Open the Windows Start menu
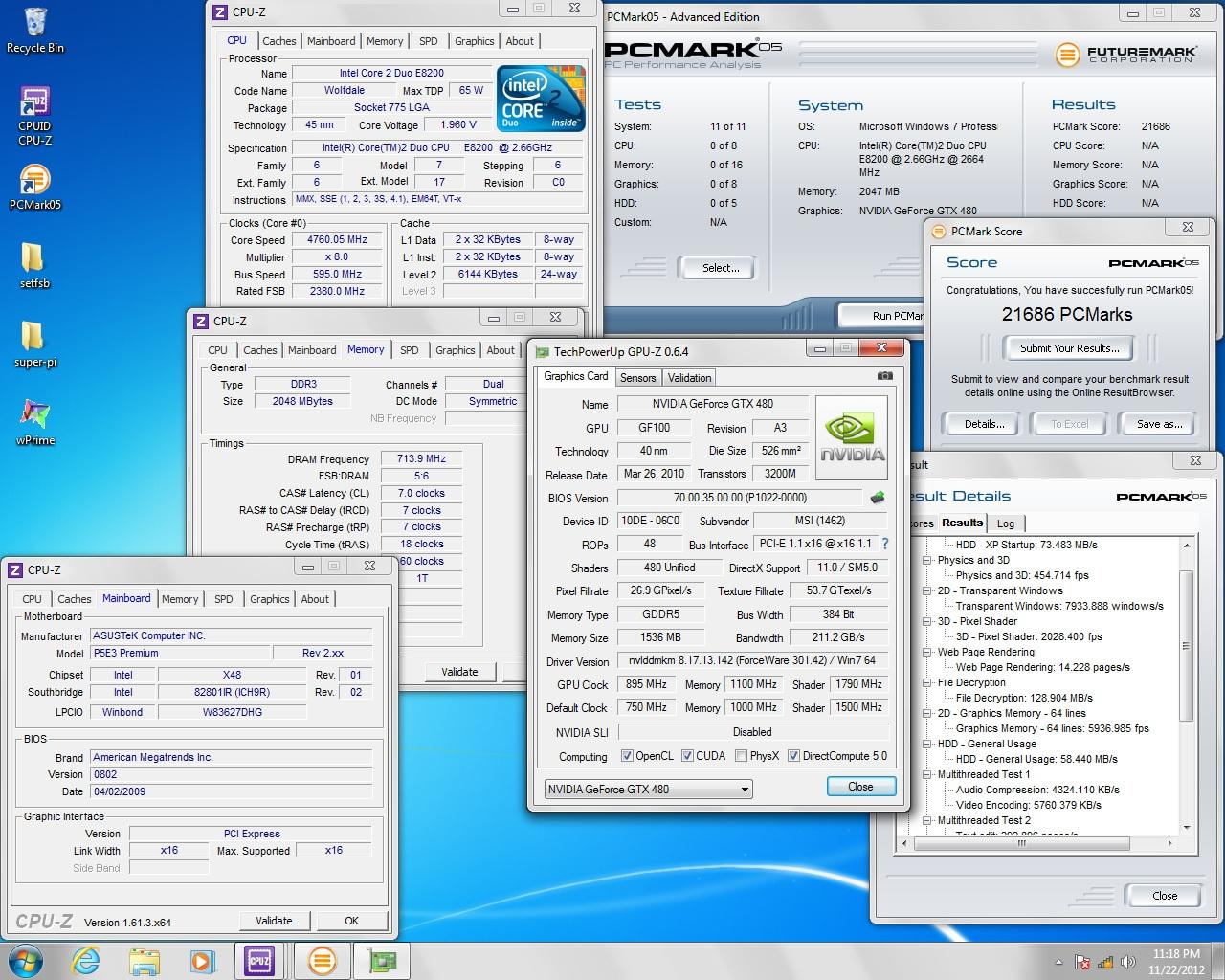 (x=26, y=961)
